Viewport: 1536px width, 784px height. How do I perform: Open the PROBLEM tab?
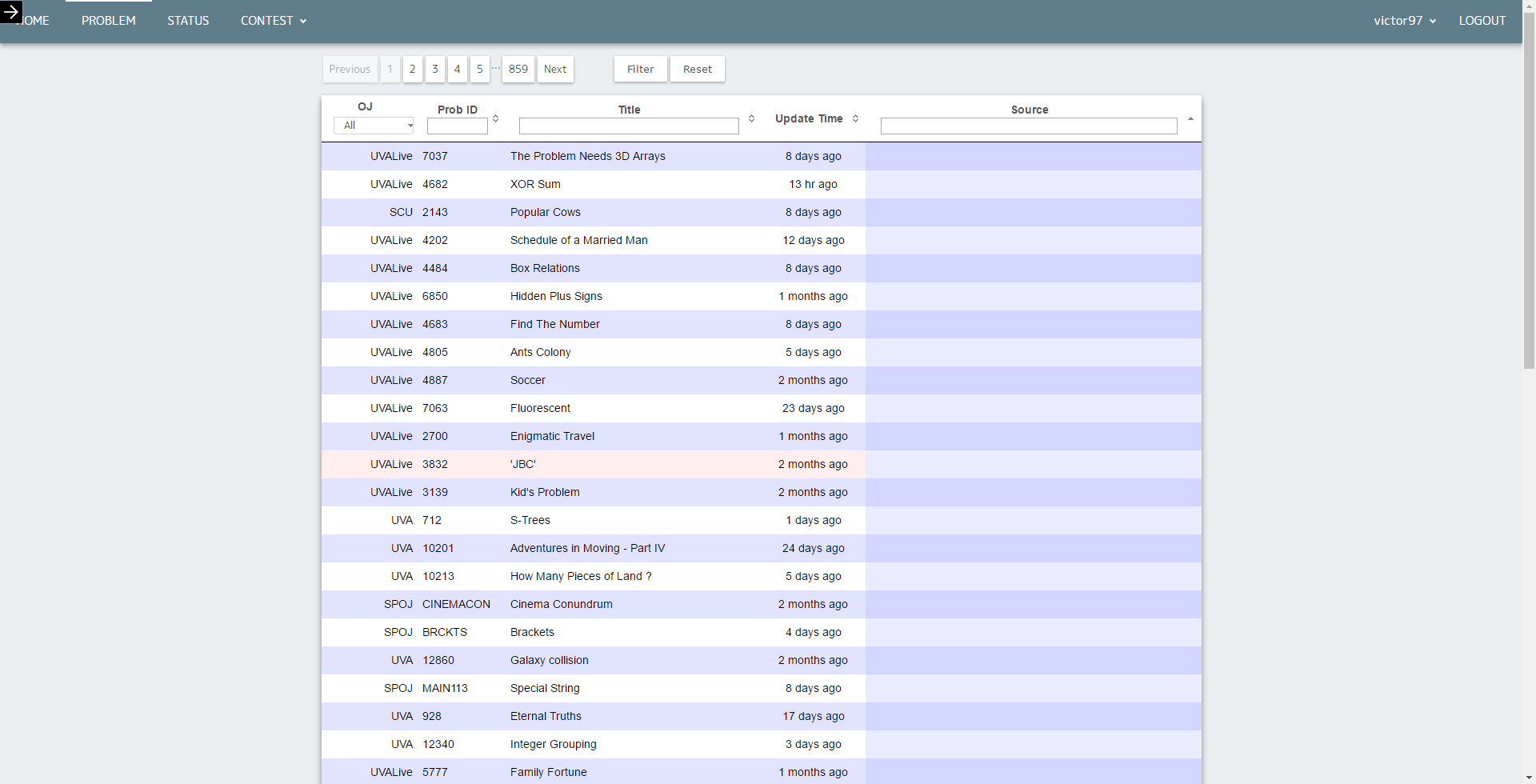pyautogui.click(x=109, y=21)
